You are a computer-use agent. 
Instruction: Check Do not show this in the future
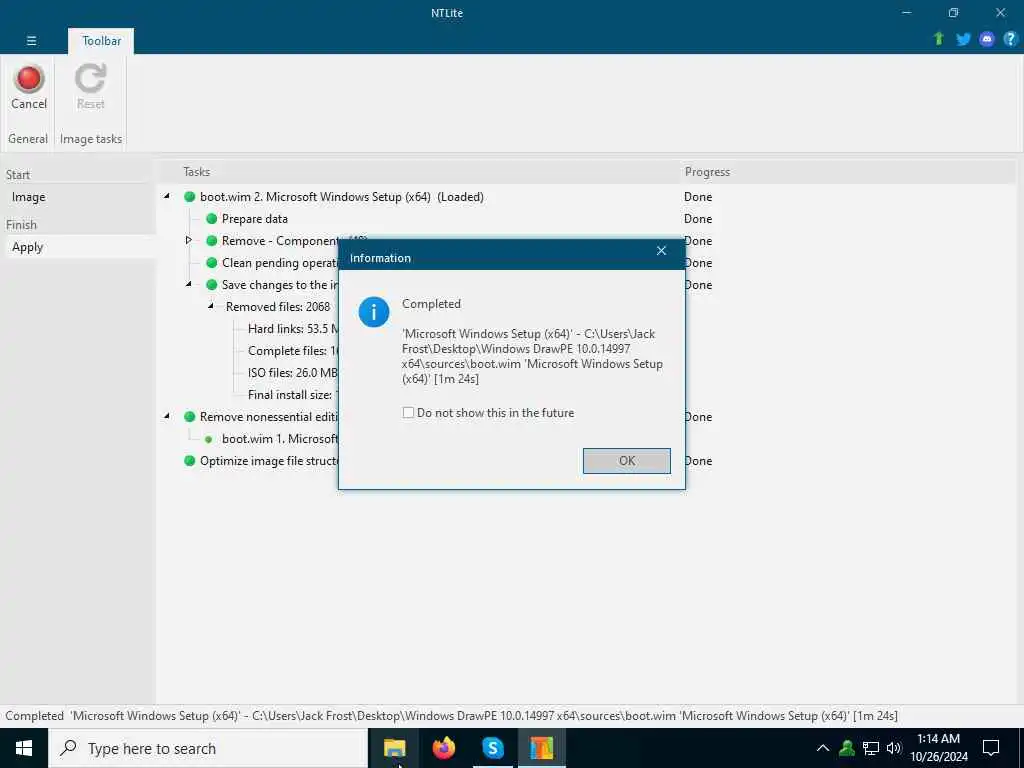408,413
